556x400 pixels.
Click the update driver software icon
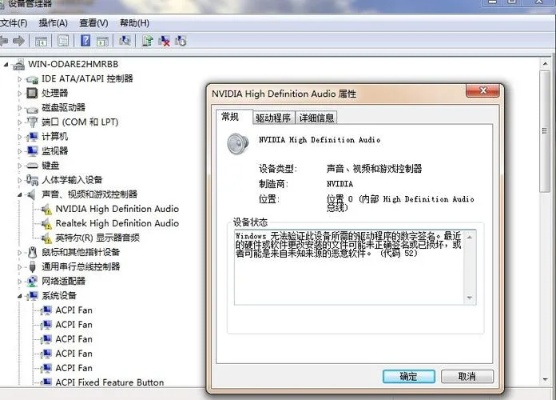(x=147, y=41)
